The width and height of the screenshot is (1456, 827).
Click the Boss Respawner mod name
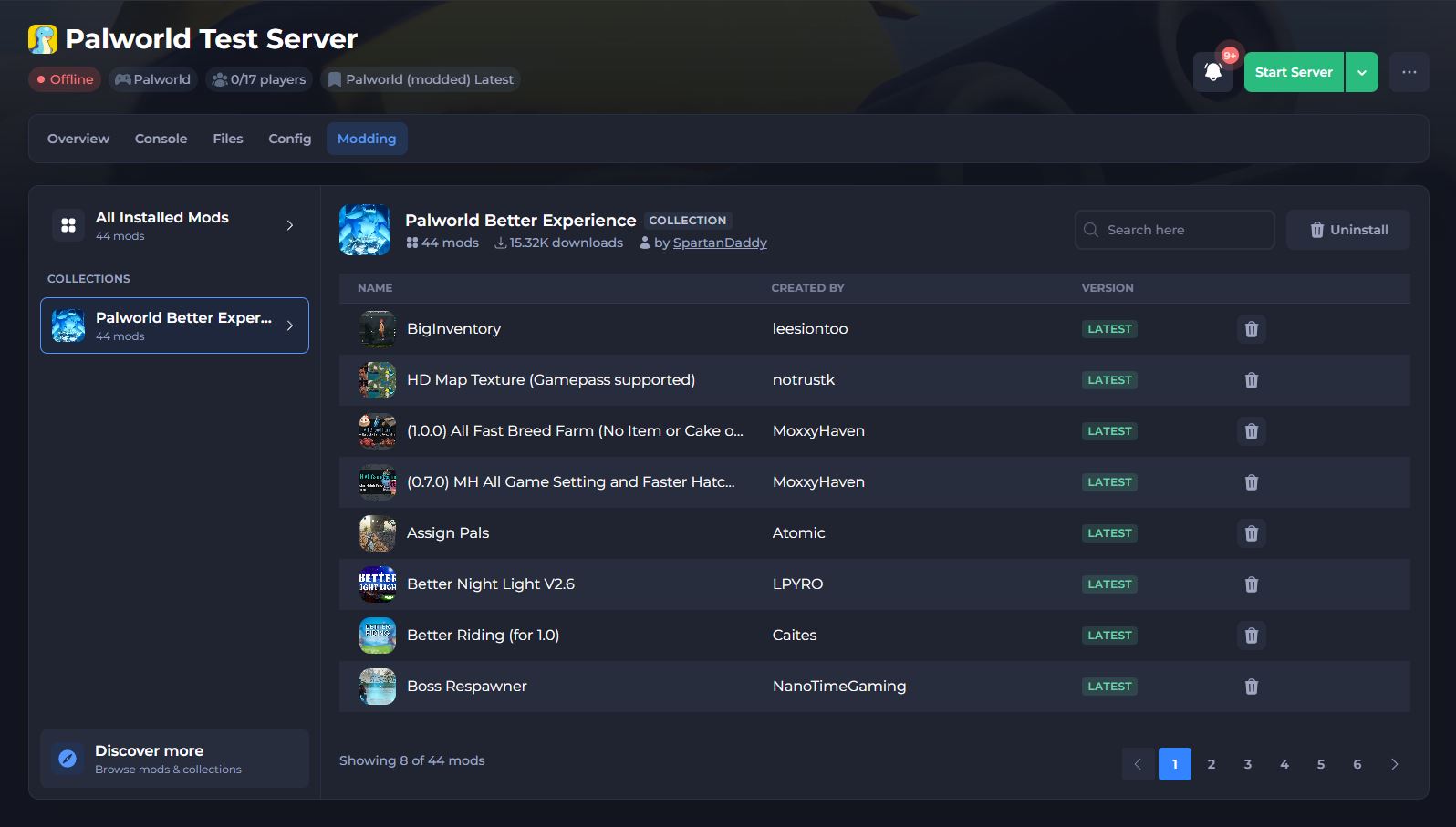467,687
